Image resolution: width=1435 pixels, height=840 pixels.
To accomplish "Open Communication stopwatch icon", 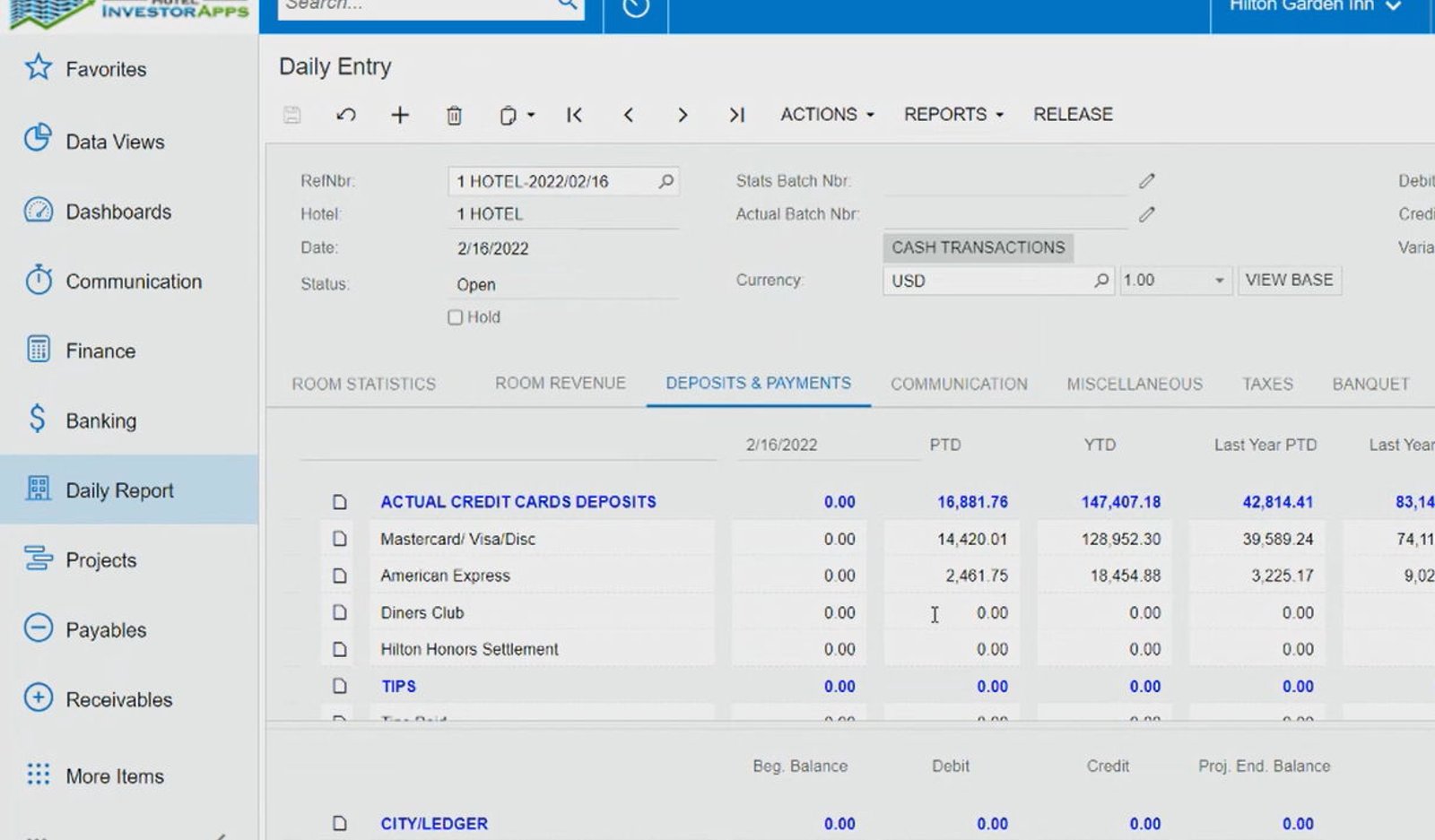I will [38, 279].
